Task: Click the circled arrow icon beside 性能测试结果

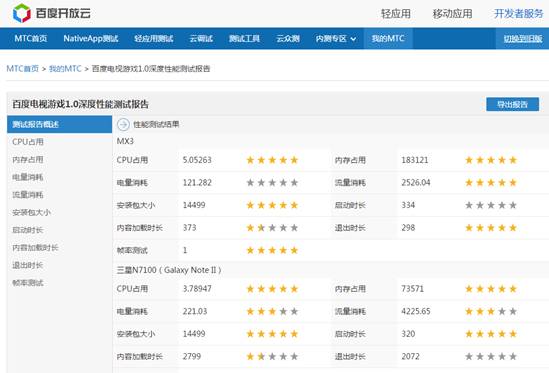Action: [x=123, y=124]
